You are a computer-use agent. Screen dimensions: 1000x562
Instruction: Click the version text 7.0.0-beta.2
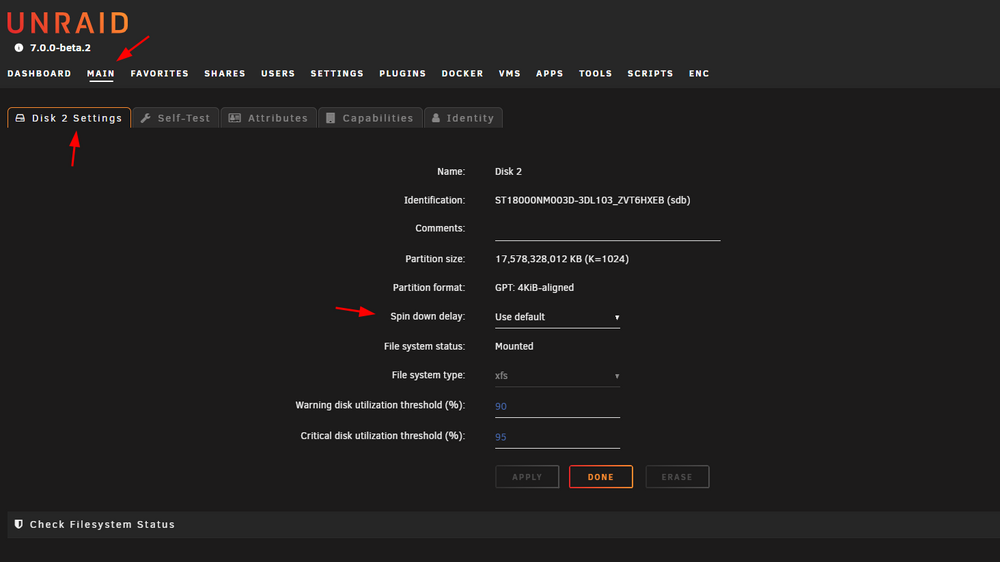tap(61, 48)
